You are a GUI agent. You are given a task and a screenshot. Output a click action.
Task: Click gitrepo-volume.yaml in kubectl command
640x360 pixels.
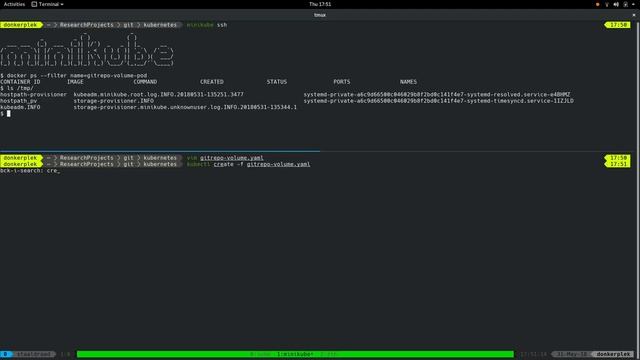point(278,164)
